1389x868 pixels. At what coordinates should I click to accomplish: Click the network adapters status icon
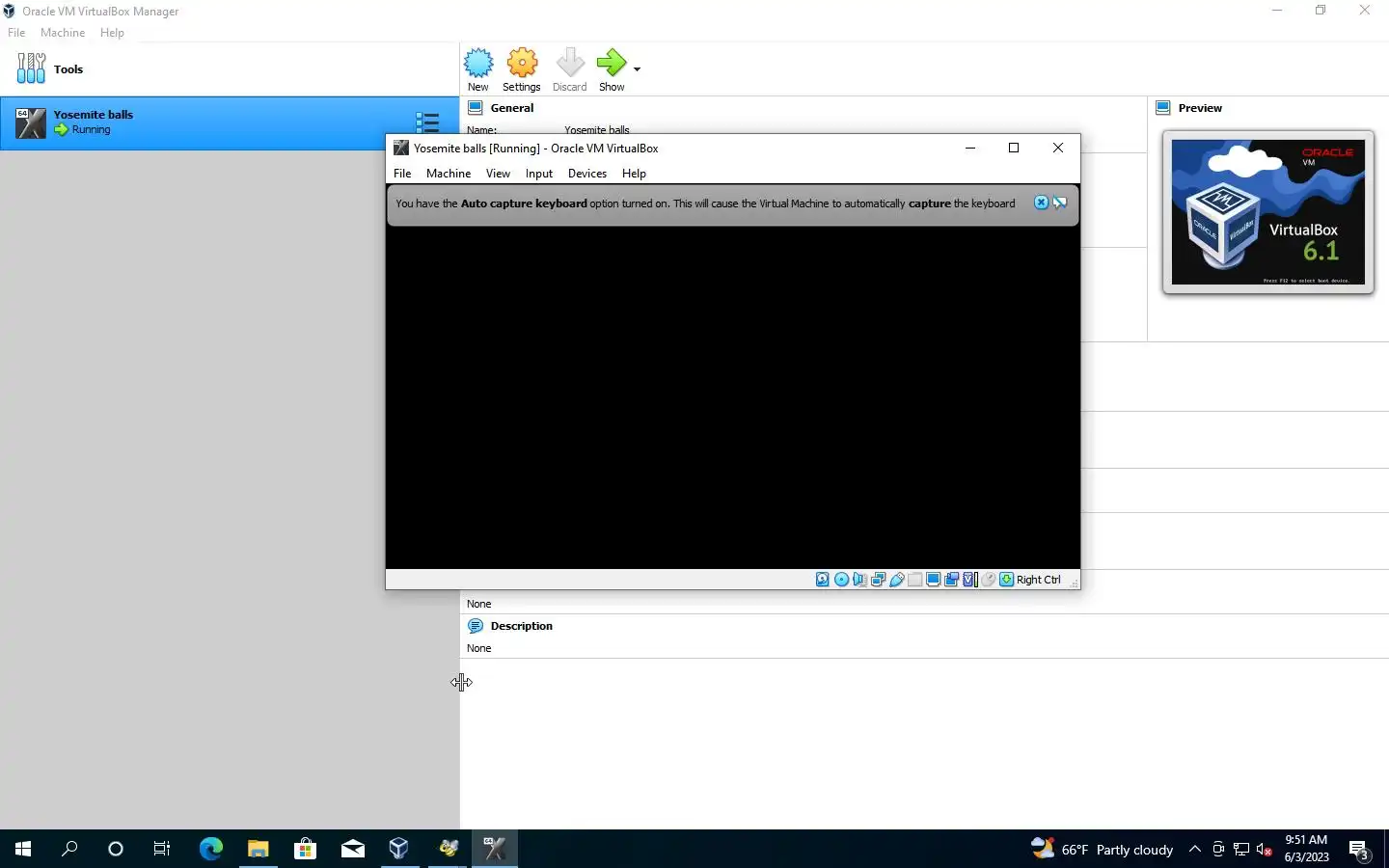[878, 580]
